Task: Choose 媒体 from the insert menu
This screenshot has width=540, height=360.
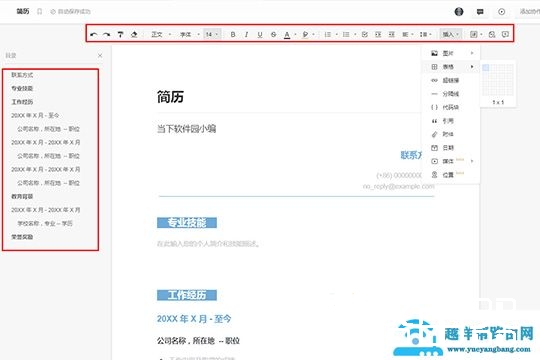Action: click(x=451, y=161)
